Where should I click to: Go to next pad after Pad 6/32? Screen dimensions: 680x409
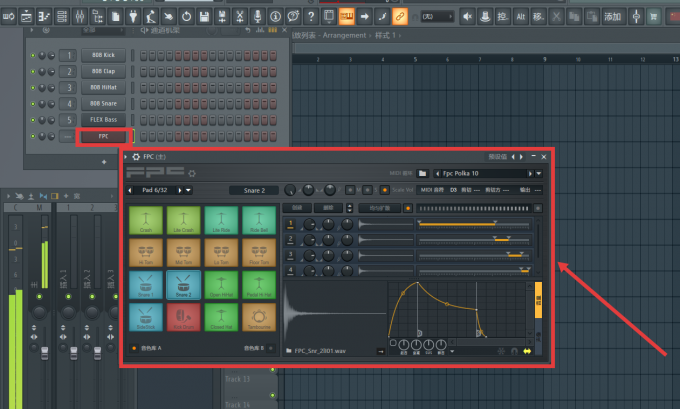[x=180, y=190]
